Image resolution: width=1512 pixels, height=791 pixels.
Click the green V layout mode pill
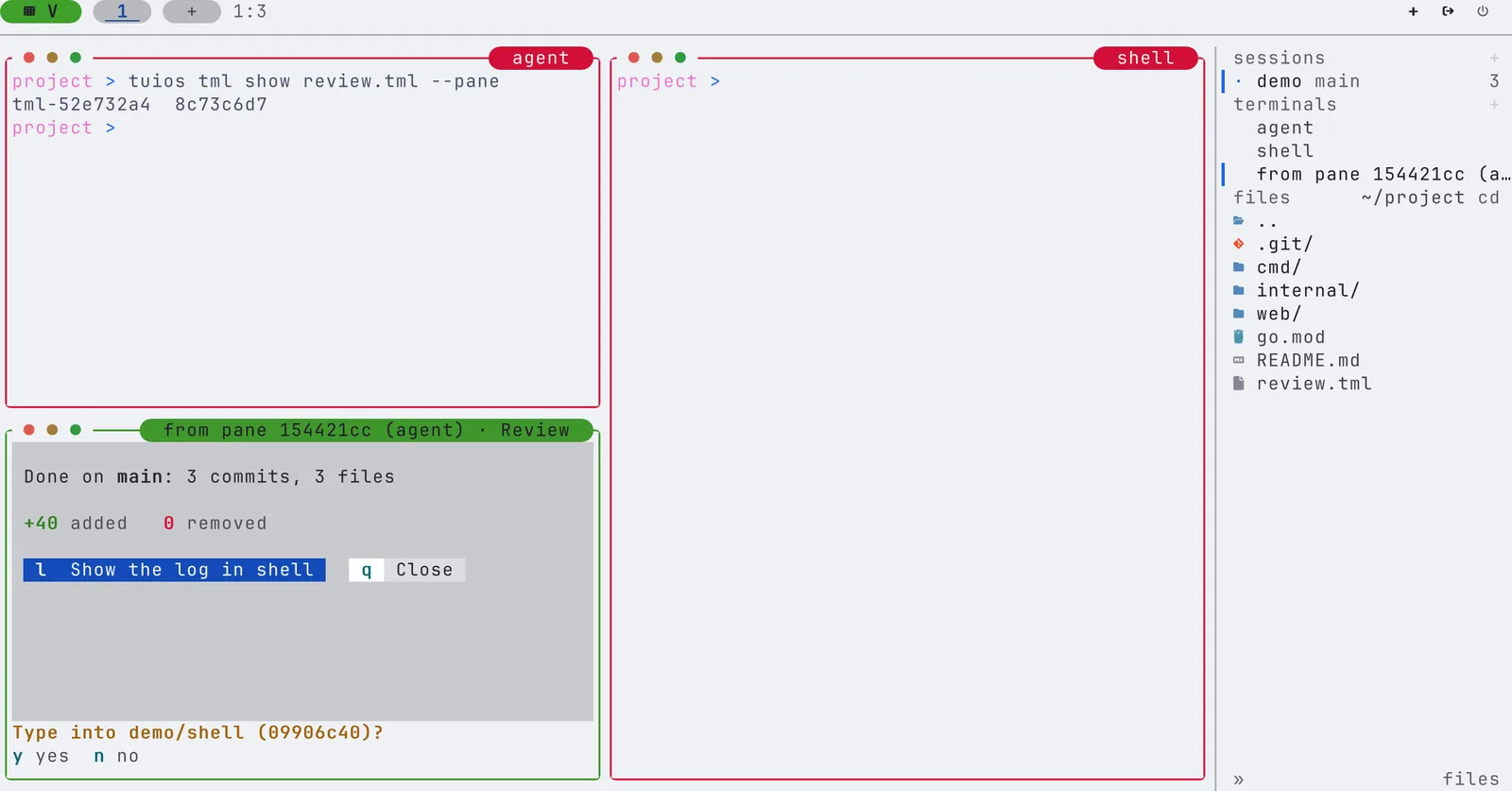(41, 11)
